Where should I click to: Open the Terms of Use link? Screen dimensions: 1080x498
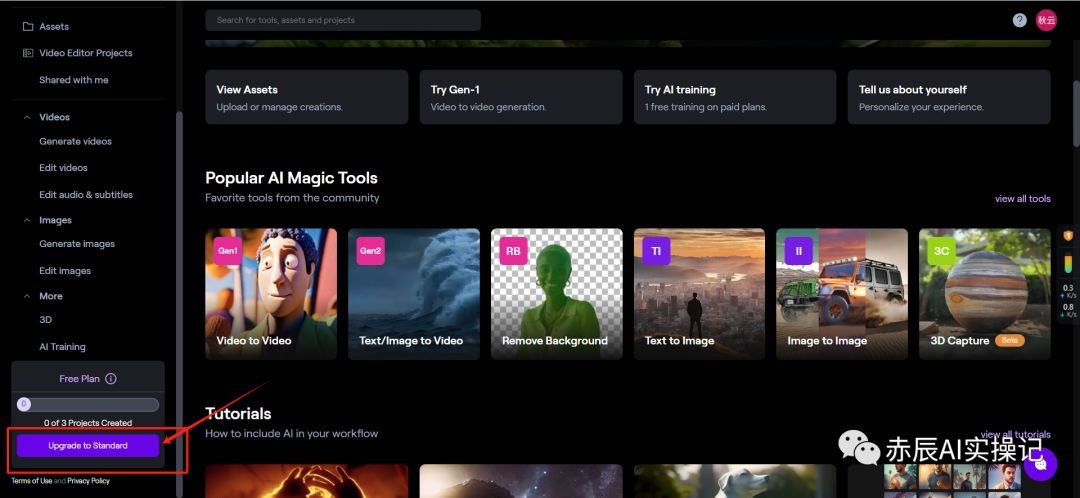[32, 481]
